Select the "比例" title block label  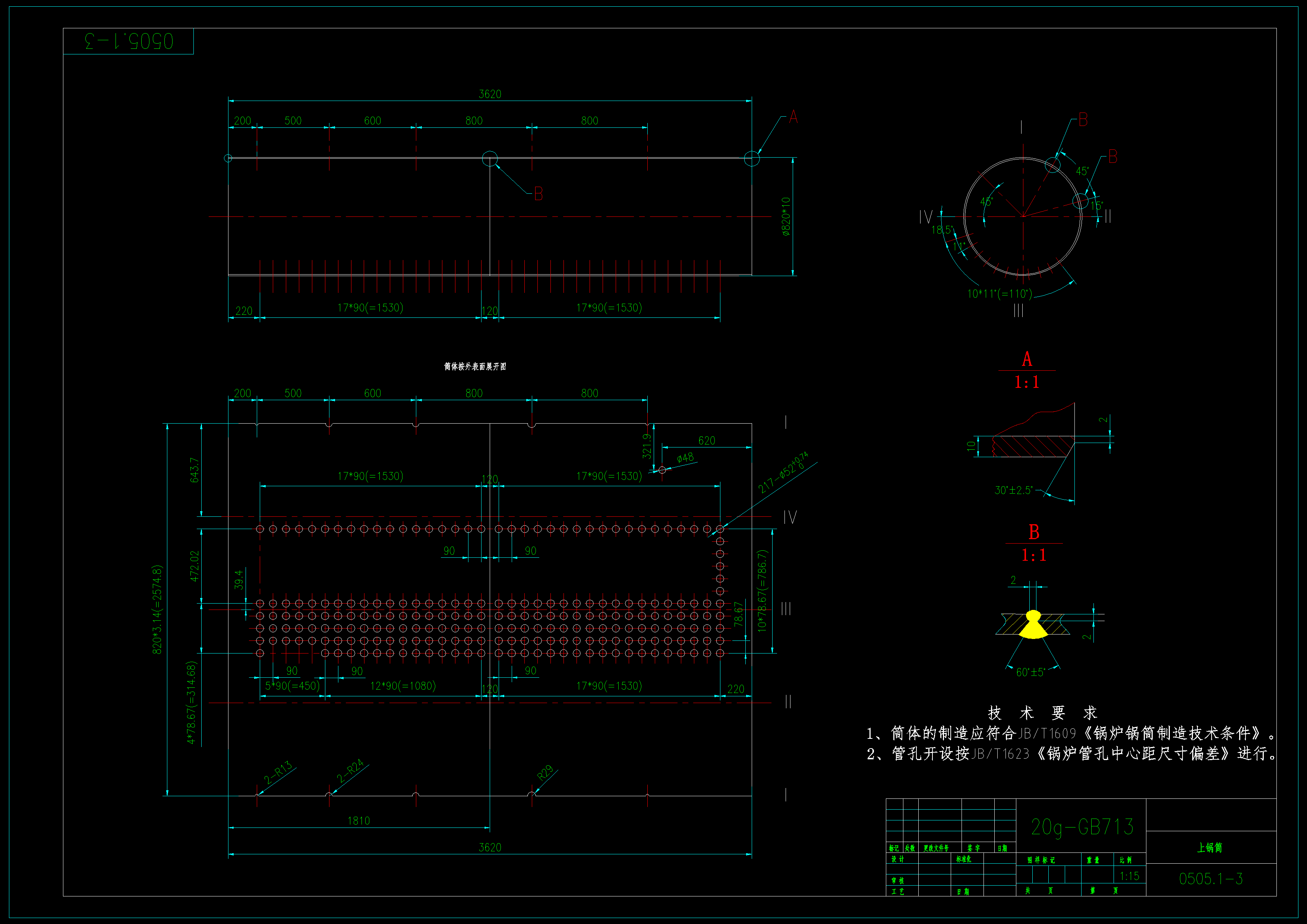(x=1126, y=860)
